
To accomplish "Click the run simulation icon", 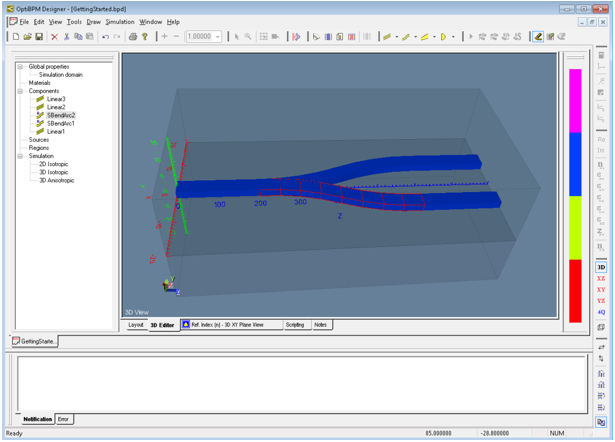I will click(296, 37).
